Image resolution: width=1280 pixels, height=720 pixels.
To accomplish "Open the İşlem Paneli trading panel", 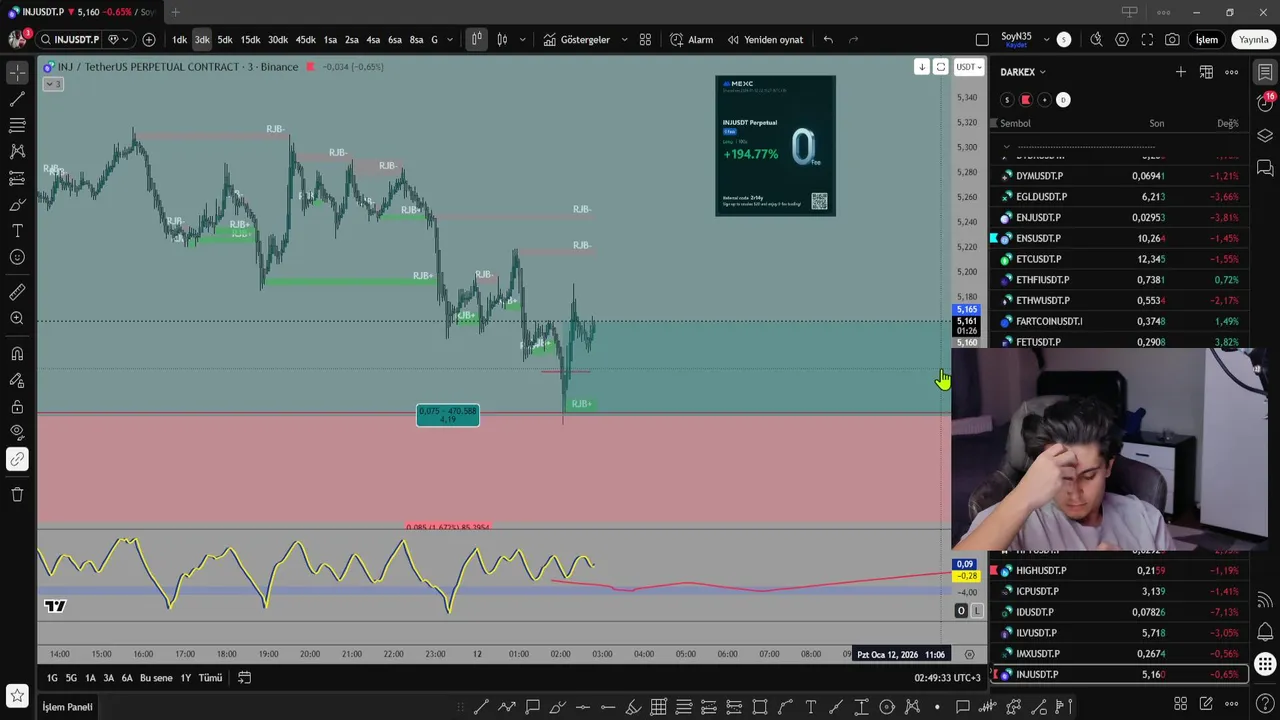I will [x=67, y=707].
